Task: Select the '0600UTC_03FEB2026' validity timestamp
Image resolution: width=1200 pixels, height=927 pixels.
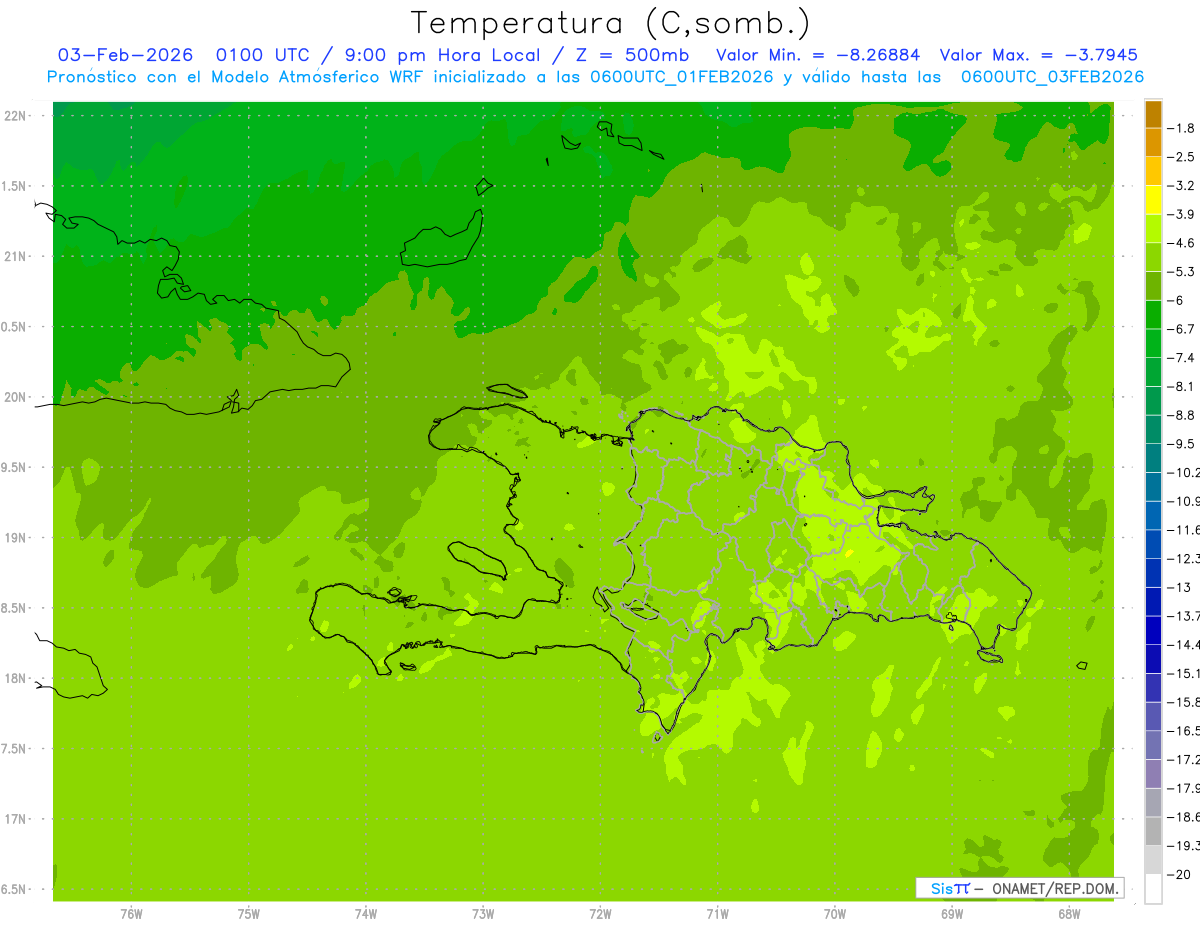Action: (1052, 77)
